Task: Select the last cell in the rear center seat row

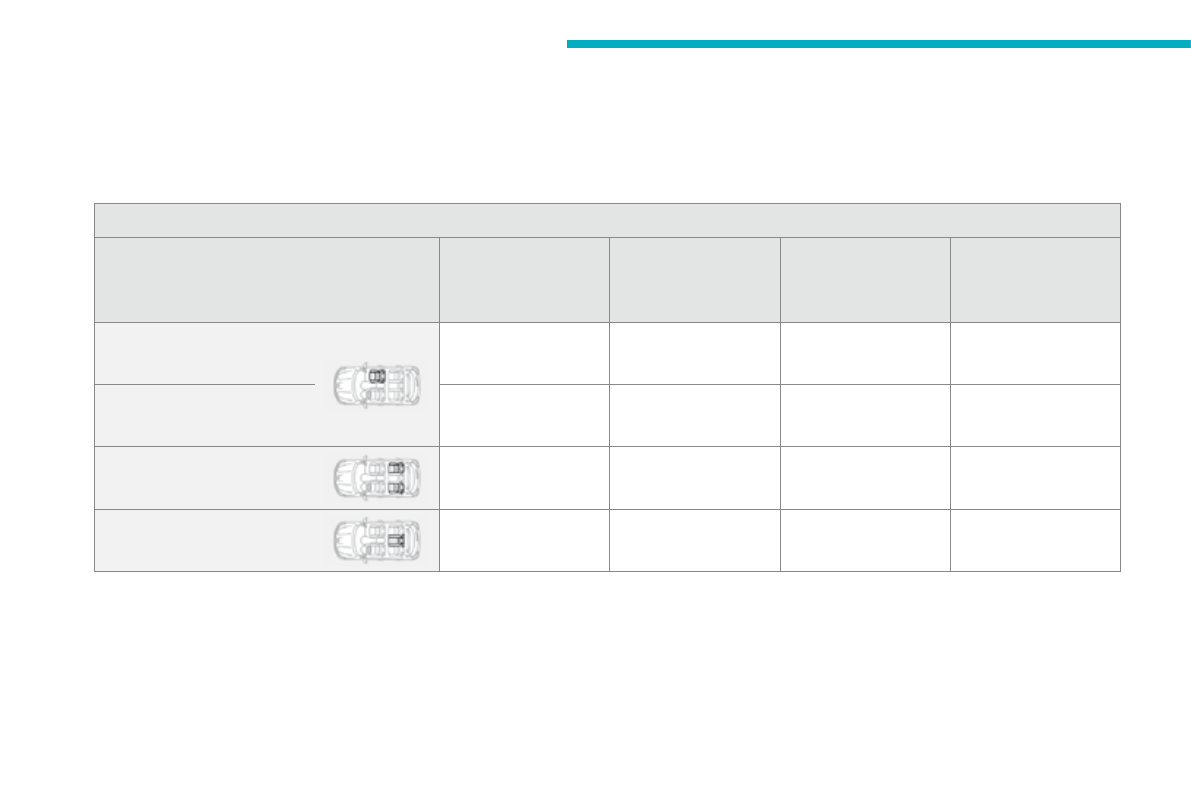Action: point(1035,540)
